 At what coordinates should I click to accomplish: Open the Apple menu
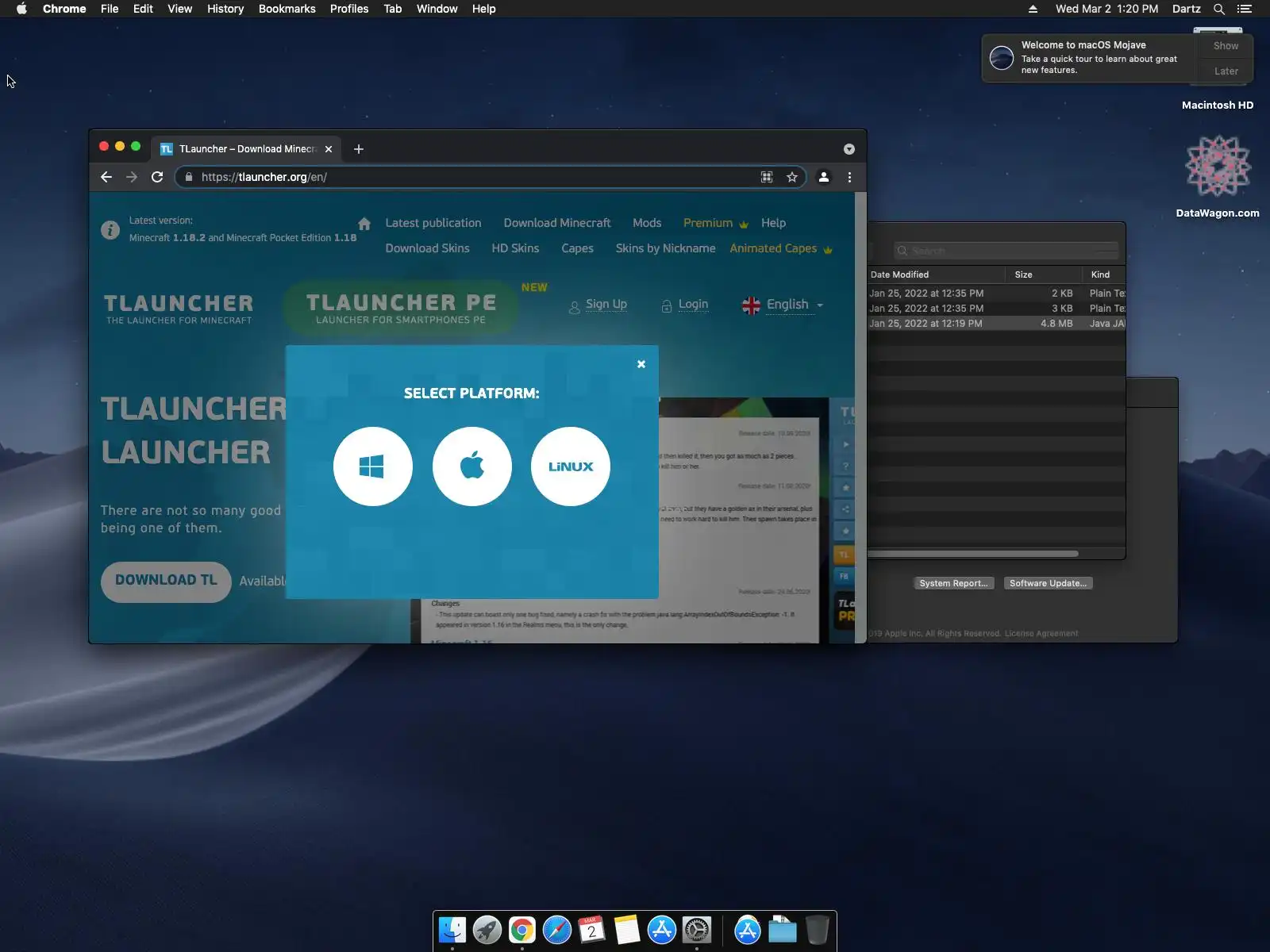point(22,9)
